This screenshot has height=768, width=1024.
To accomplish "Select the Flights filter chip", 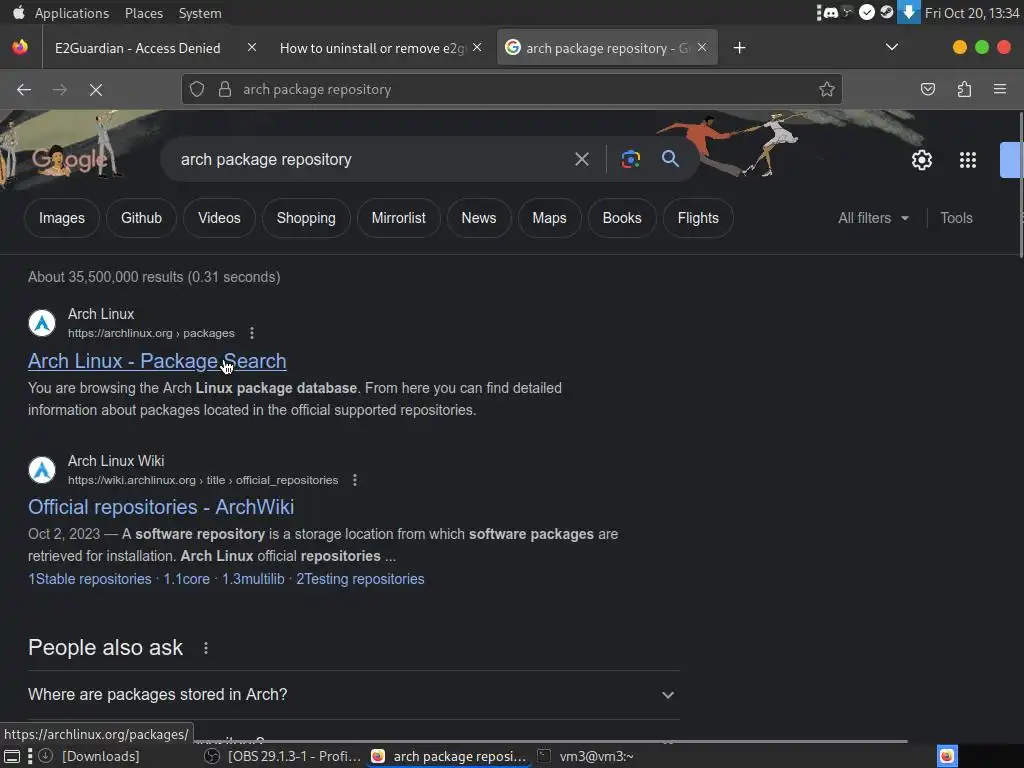I will [697, 218].
